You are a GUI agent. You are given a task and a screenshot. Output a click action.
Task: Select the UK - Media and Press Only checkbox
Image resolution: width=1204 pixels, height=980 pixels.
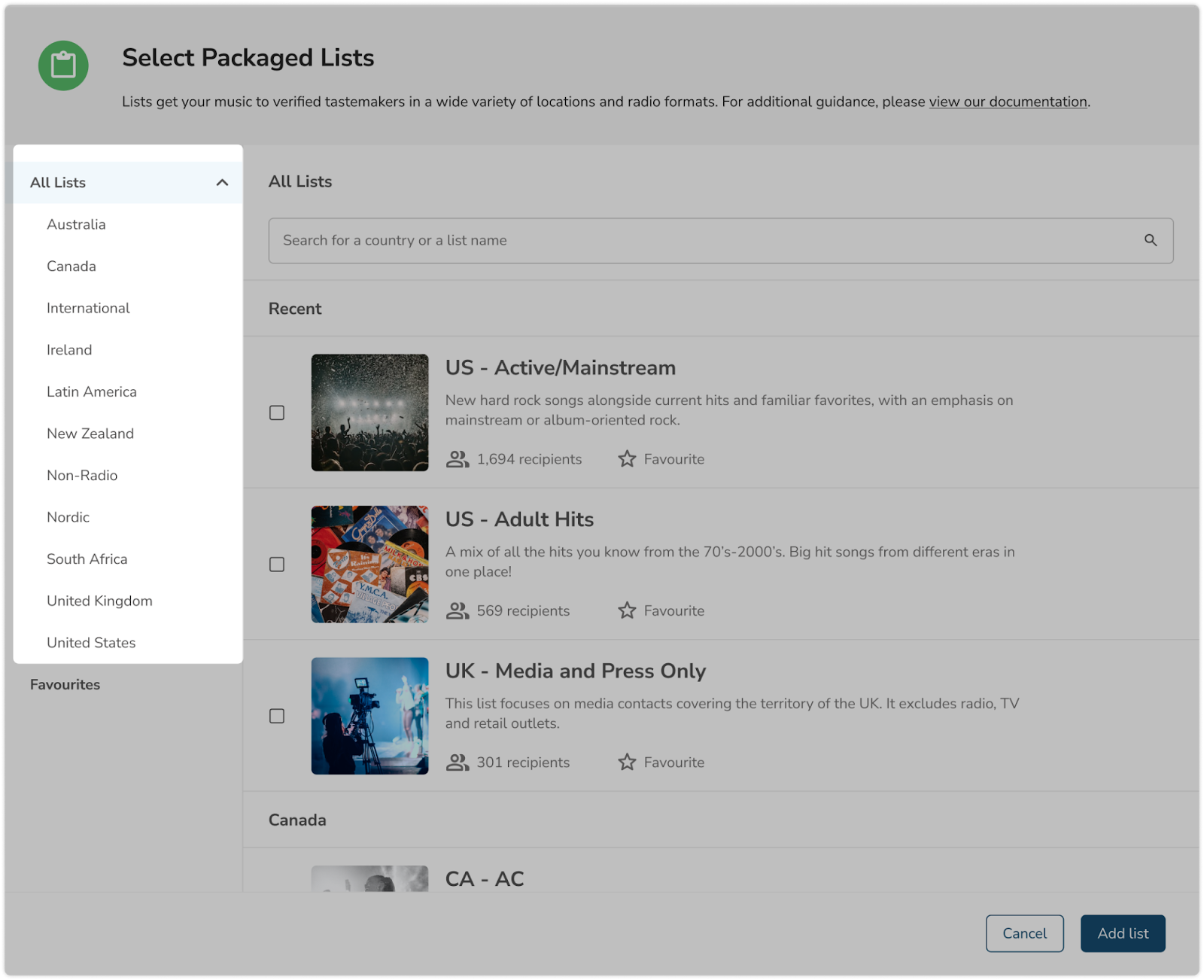277,716
